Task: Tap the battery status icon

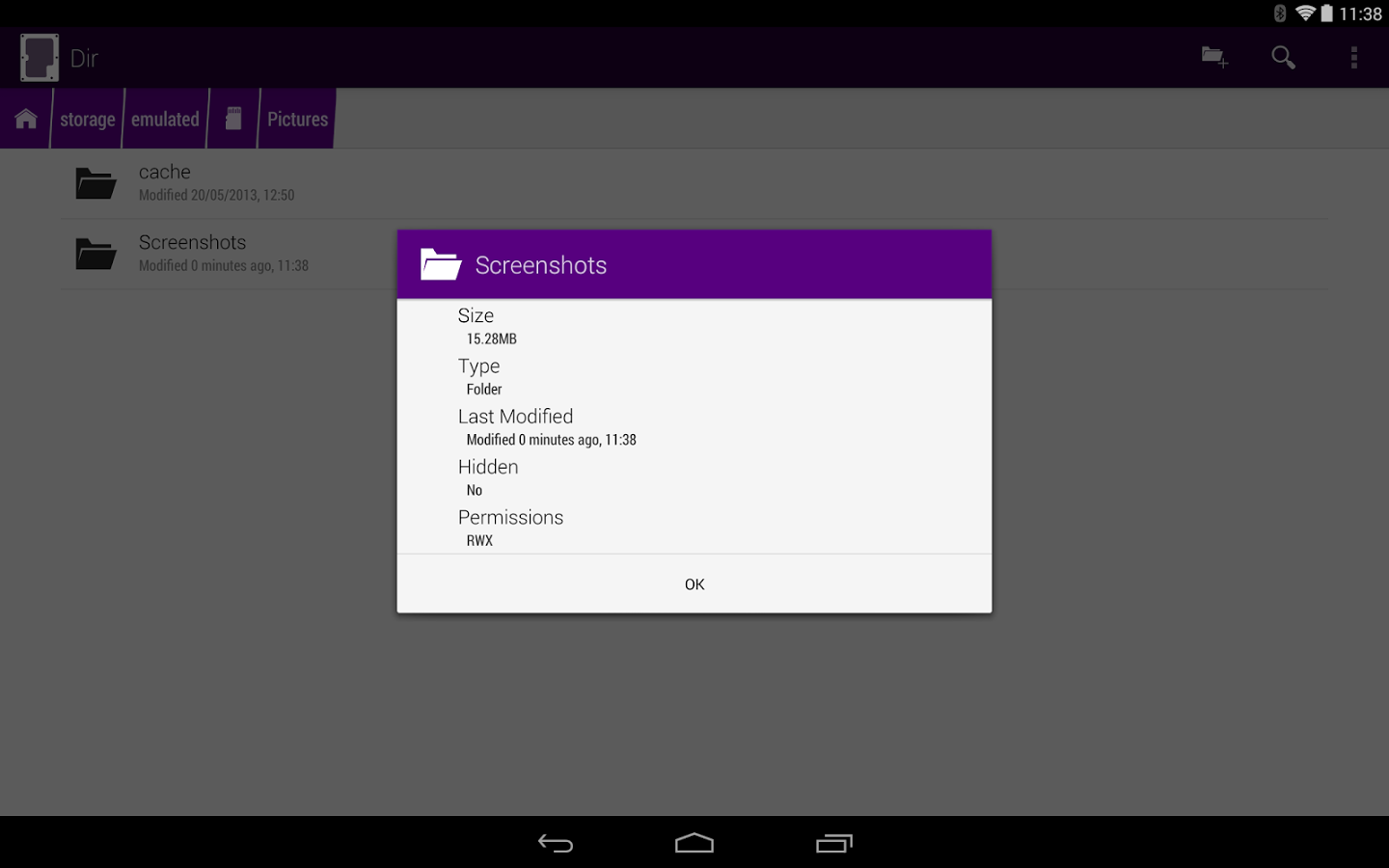Action: [1327, 14]
